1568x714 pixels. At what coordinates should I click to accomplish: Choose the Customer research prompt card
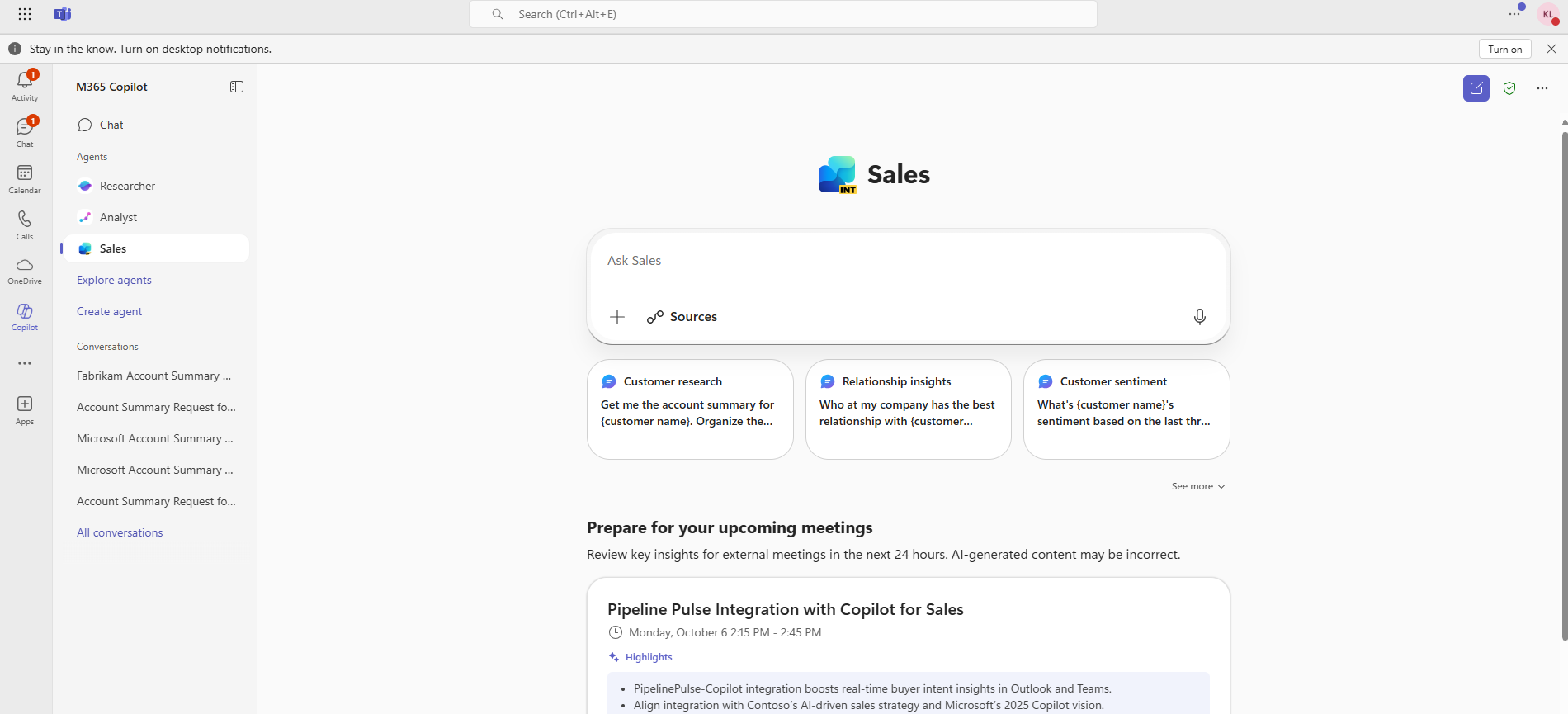click(690, 409)
